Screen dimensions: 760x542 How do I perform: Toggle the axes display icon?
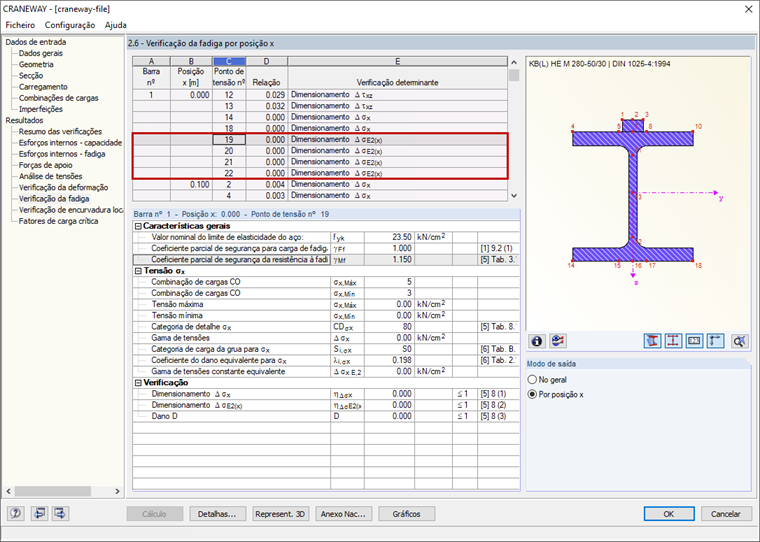[715, 341]
